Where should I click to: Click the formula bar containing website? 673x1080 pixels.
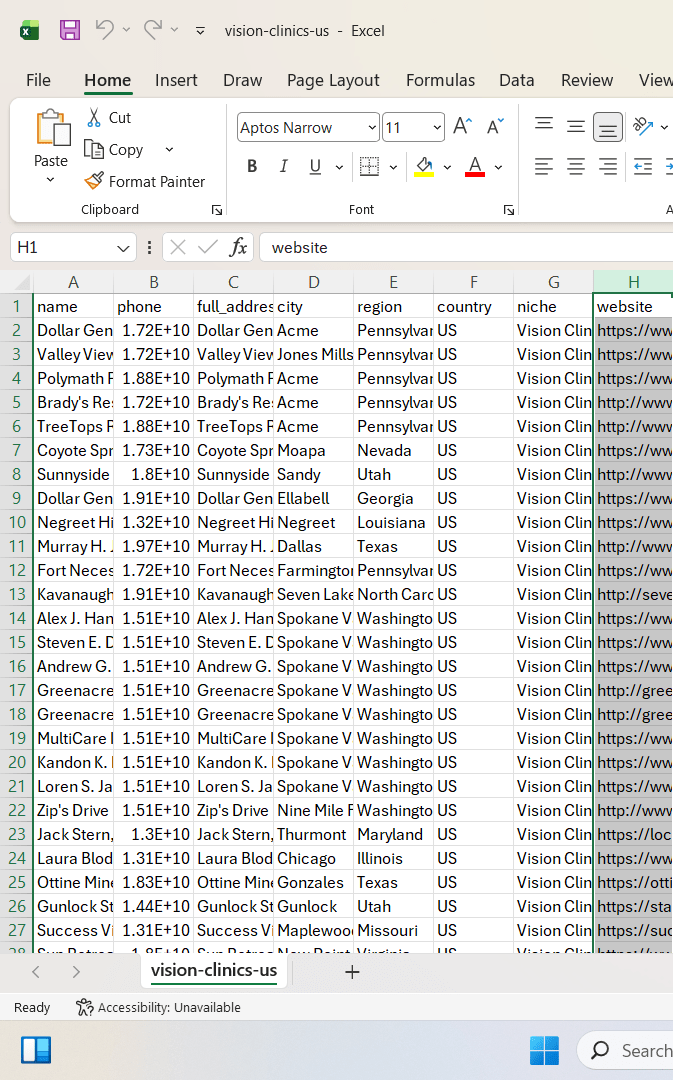466,247
